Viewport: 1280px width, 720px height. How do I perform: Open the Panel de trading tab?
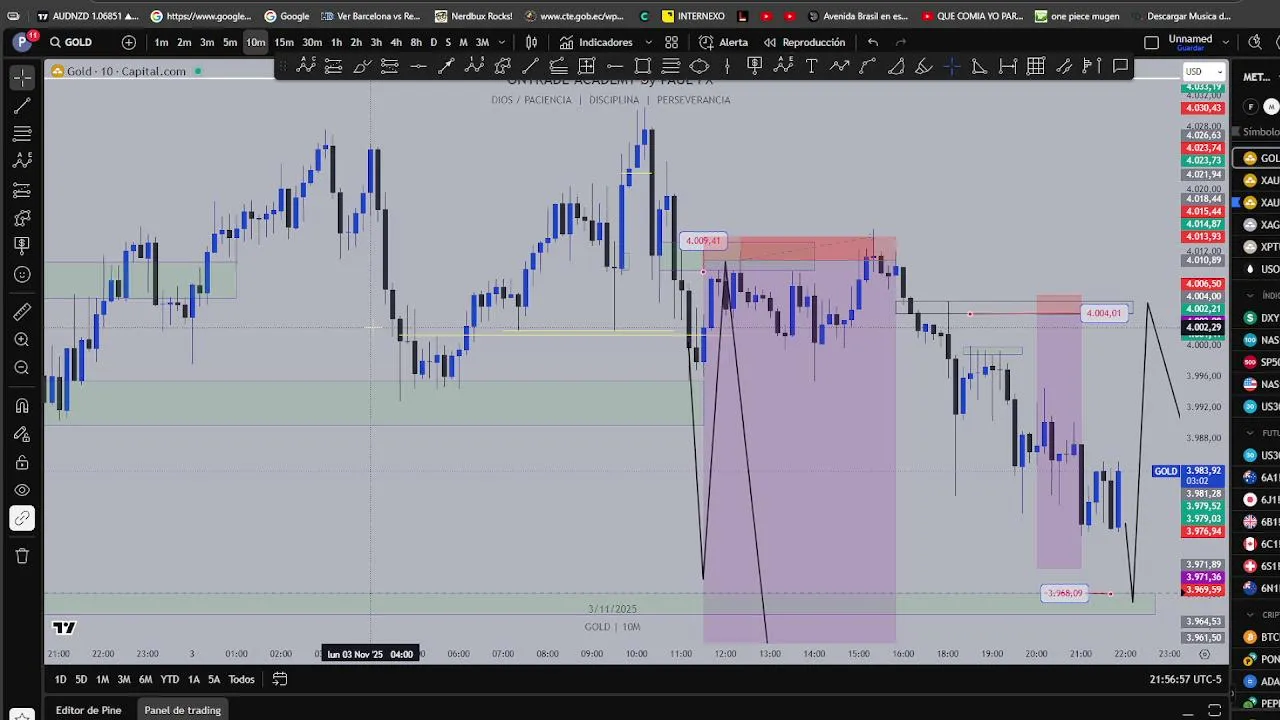coord(182,710)
